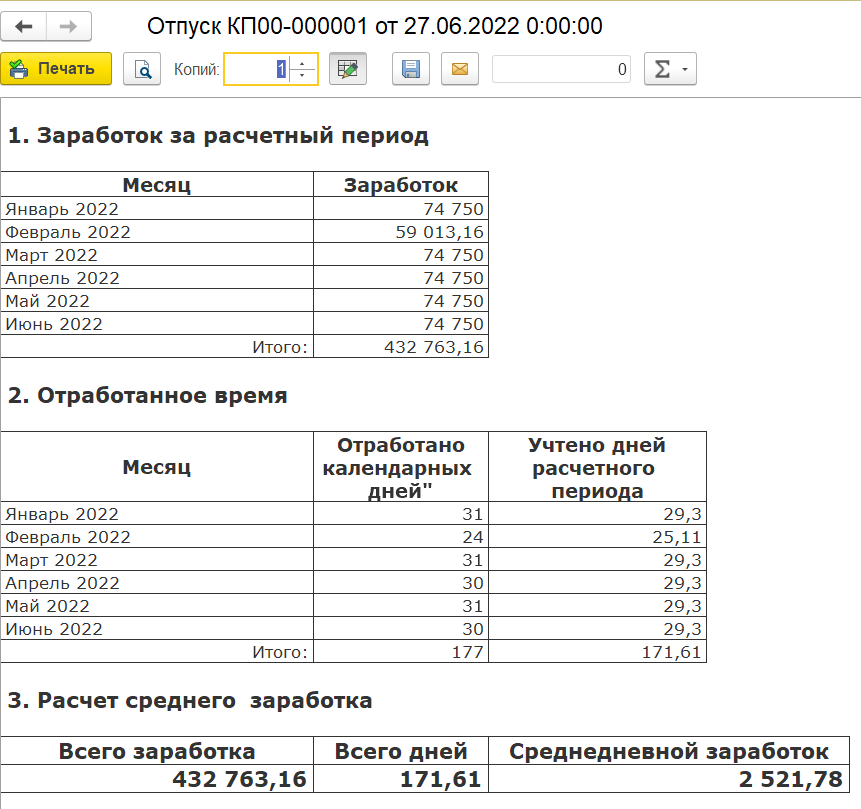Send by email with the envelope icon
861x809 pixels.
click(x=460, y=69)
